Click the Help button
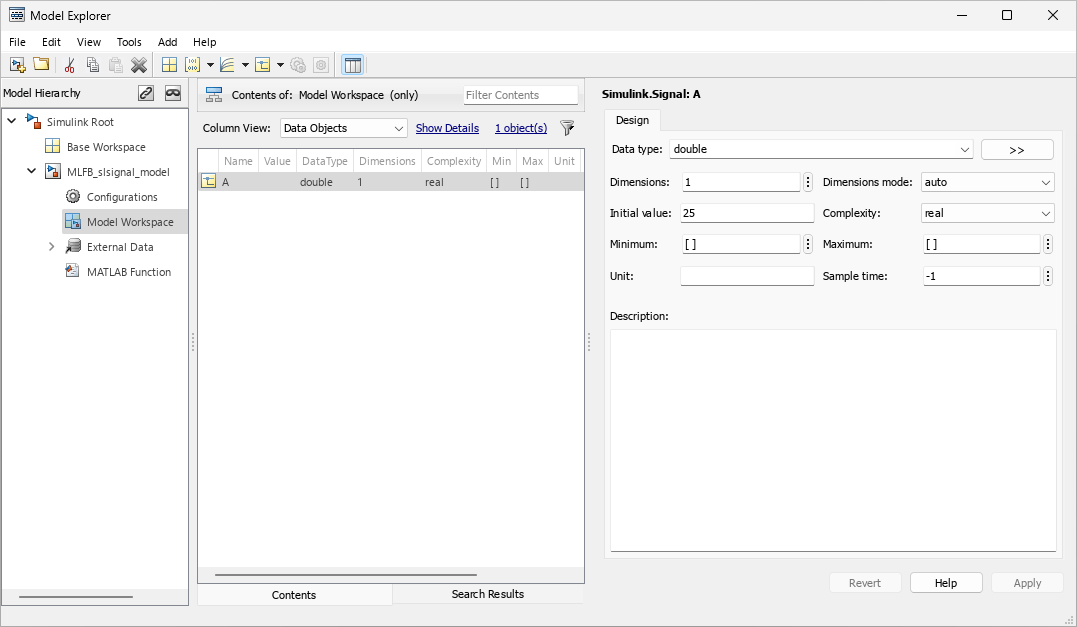The width and height of the screenshot is (1077, 627). tap(945, 583)
